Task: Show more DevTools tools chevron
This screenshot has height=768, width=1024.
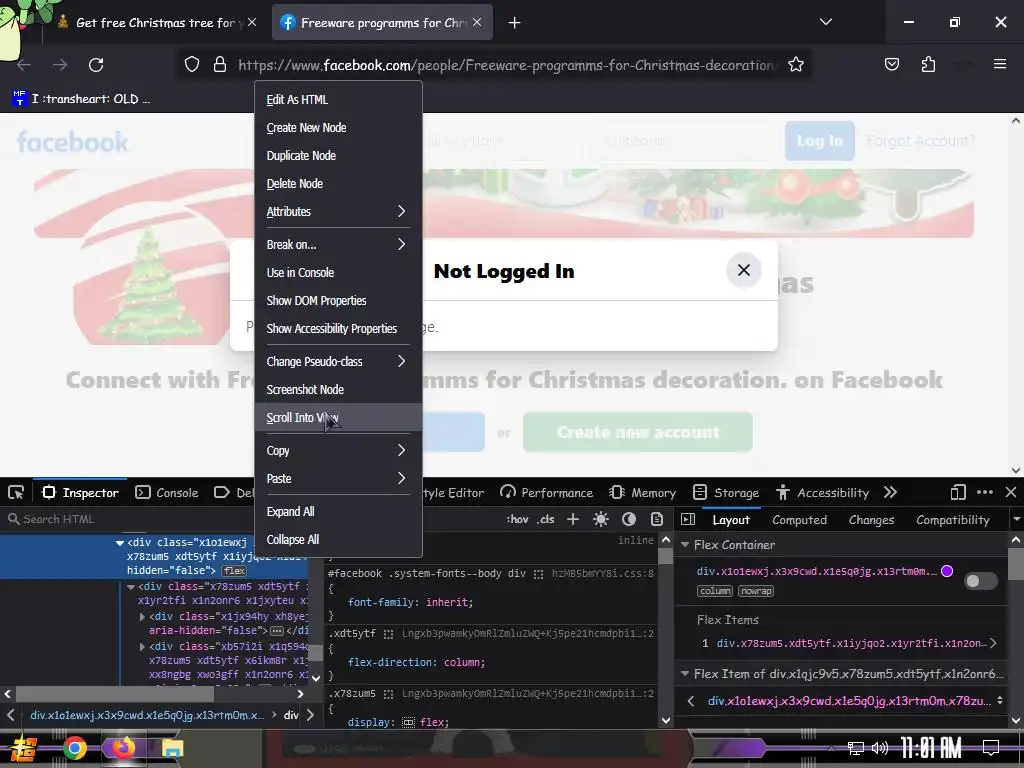Action: click(x=890, y=492)
